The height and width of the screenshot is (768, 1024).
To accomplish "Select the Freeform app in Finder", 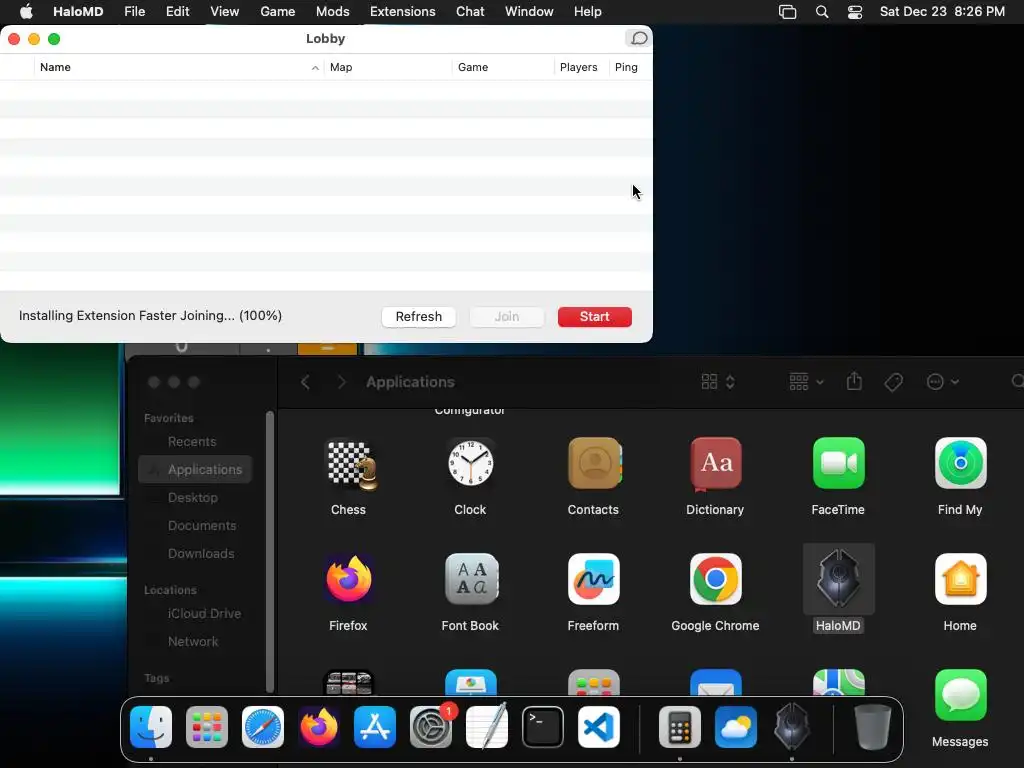I will click(x=594, y=579).
